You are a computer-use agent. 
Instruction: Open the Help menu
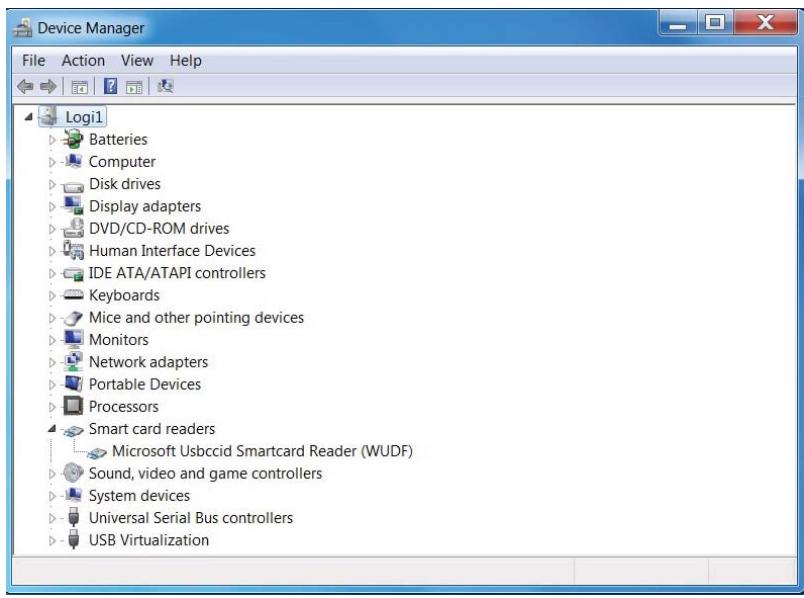pos(186,61)
